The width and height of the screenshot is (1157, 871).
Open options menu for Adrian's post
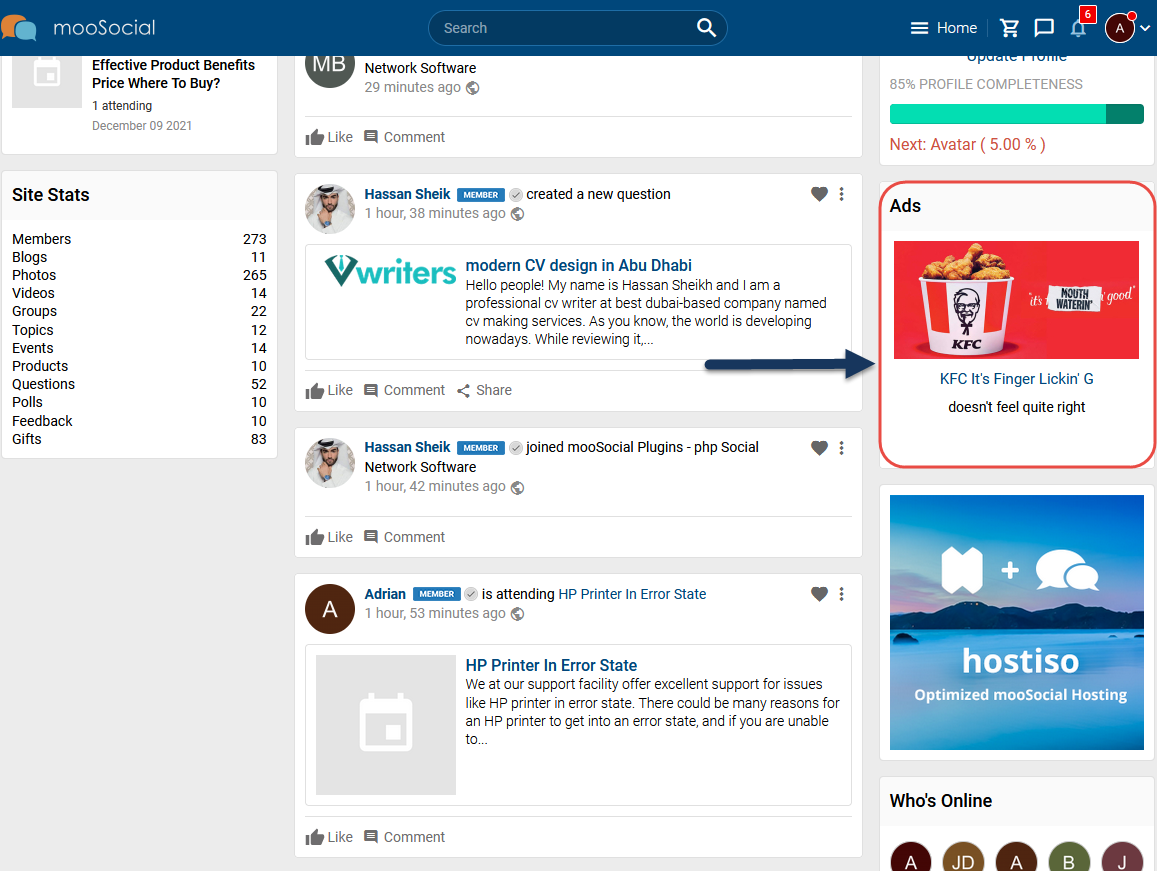coord(841,594)
